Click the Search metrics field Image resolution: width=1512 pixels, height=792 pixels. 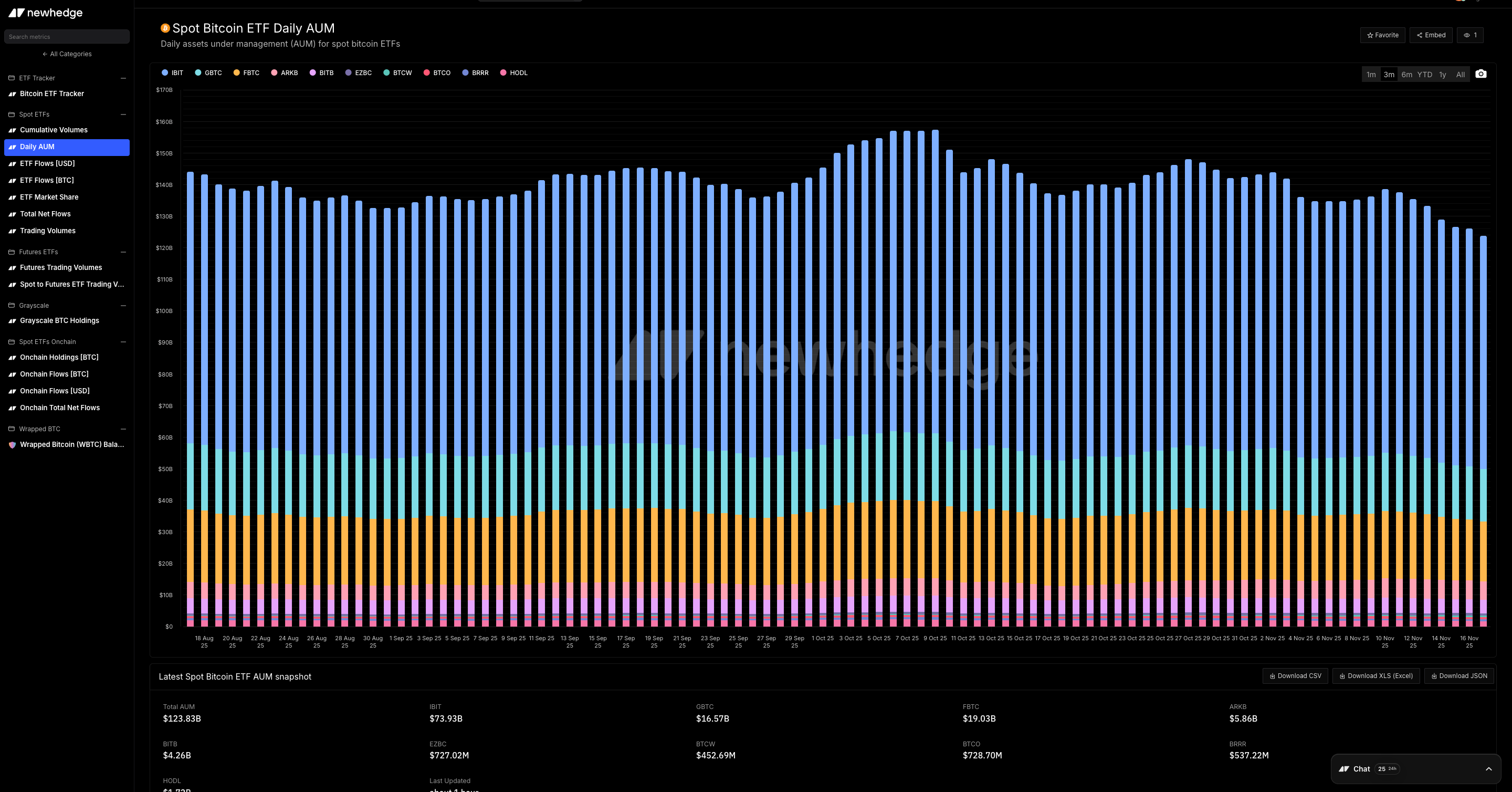[x=67, y=37]
